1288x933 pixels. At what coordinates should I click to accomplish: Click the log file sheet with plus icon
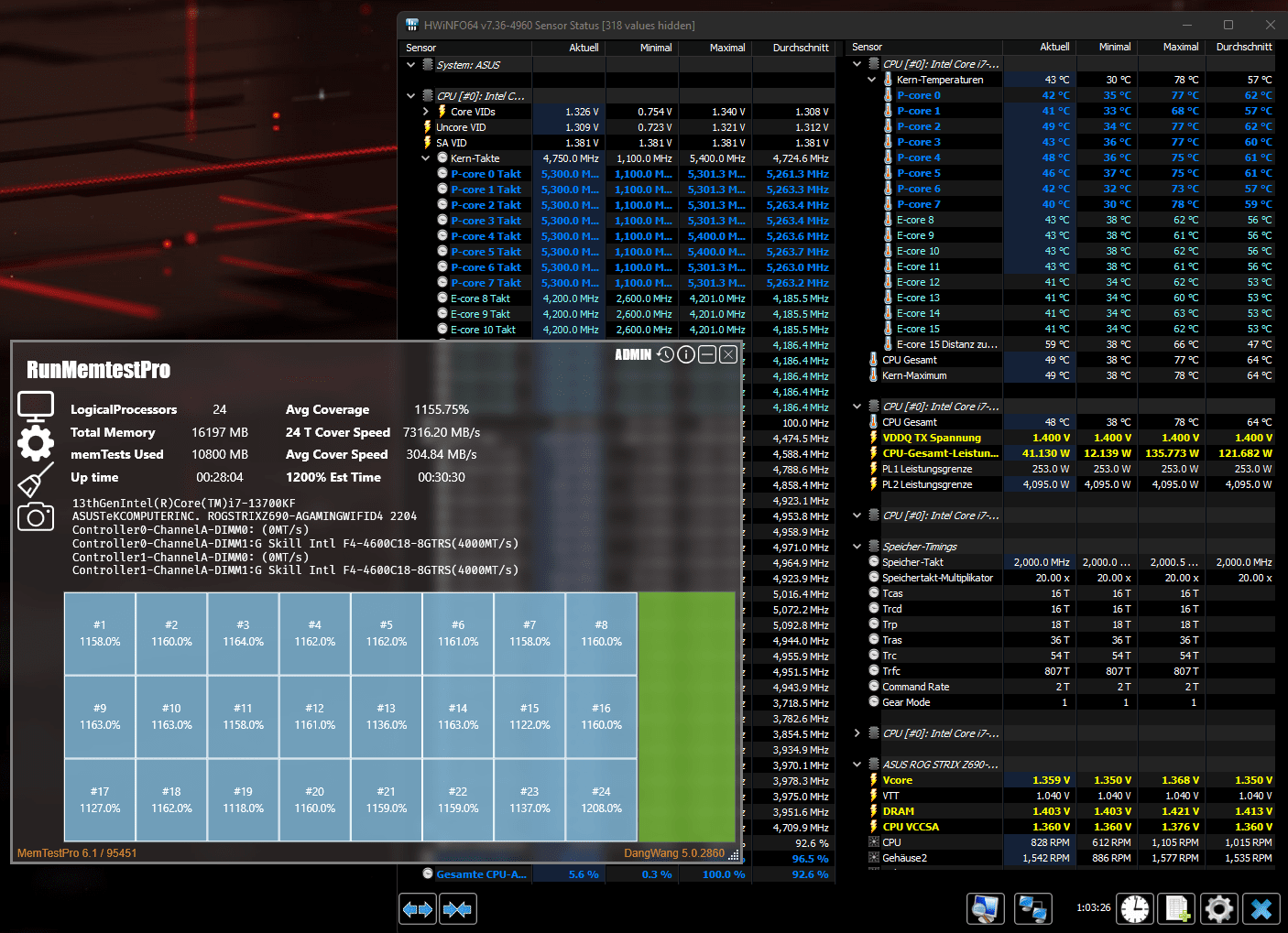[1177, 909]
